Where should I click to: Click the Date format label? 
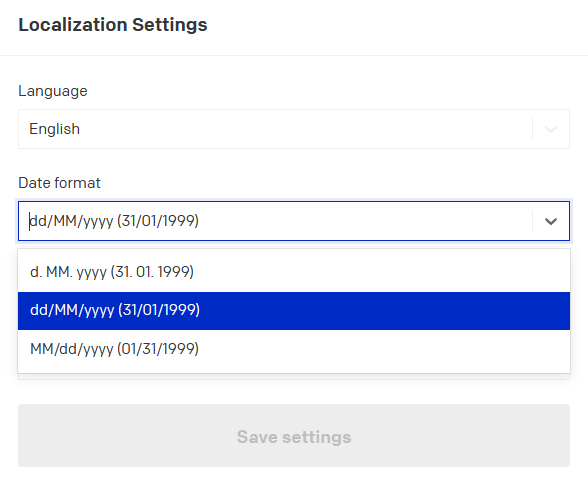pyautogui.click(x=59, y=183)
